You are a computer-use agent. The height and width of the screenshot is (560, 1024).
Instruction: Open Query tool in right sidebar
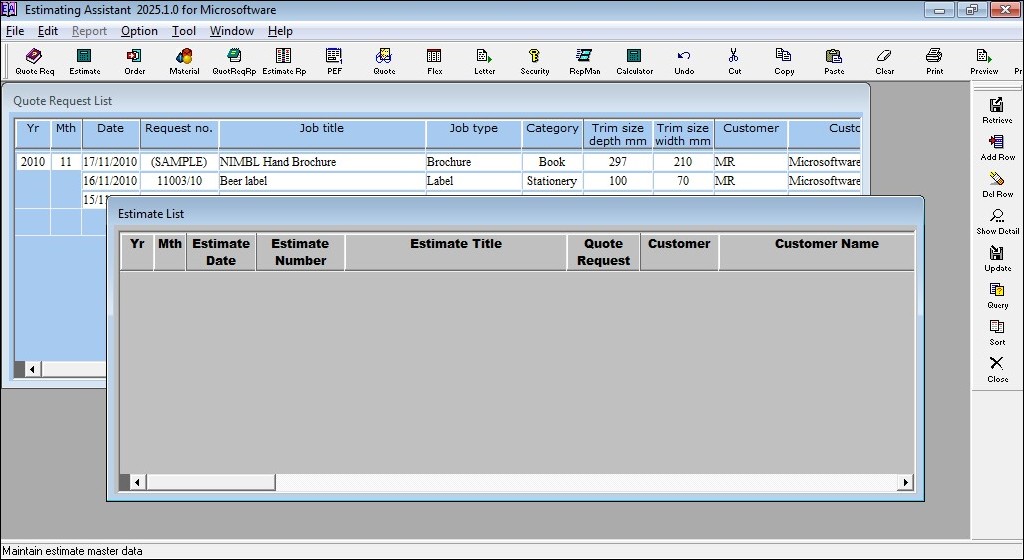click(x=997, y=295)
